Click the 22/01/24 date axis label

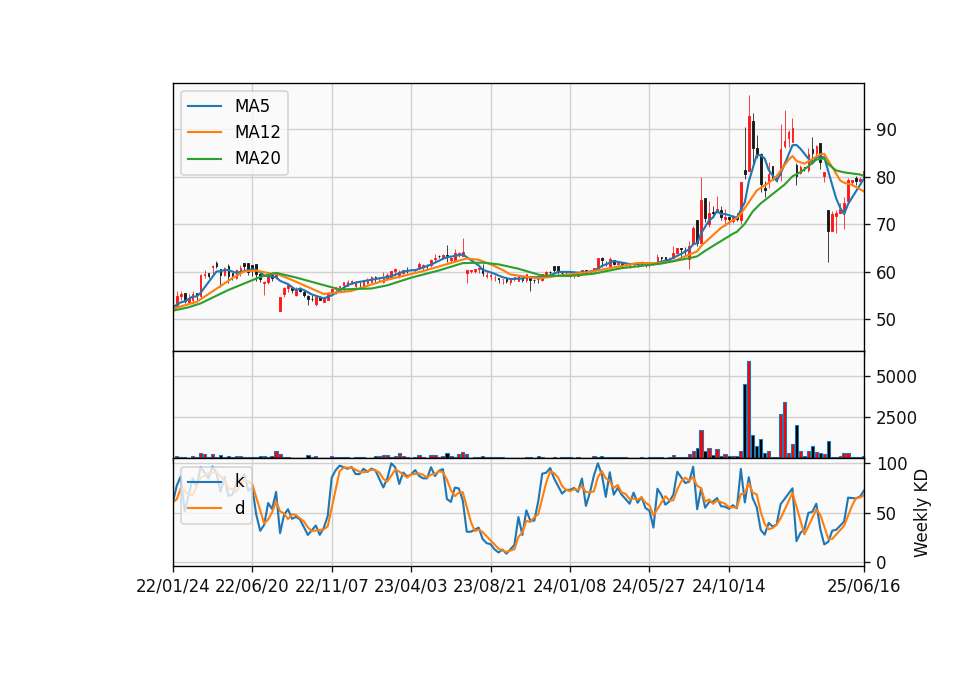tap(173, 586)
